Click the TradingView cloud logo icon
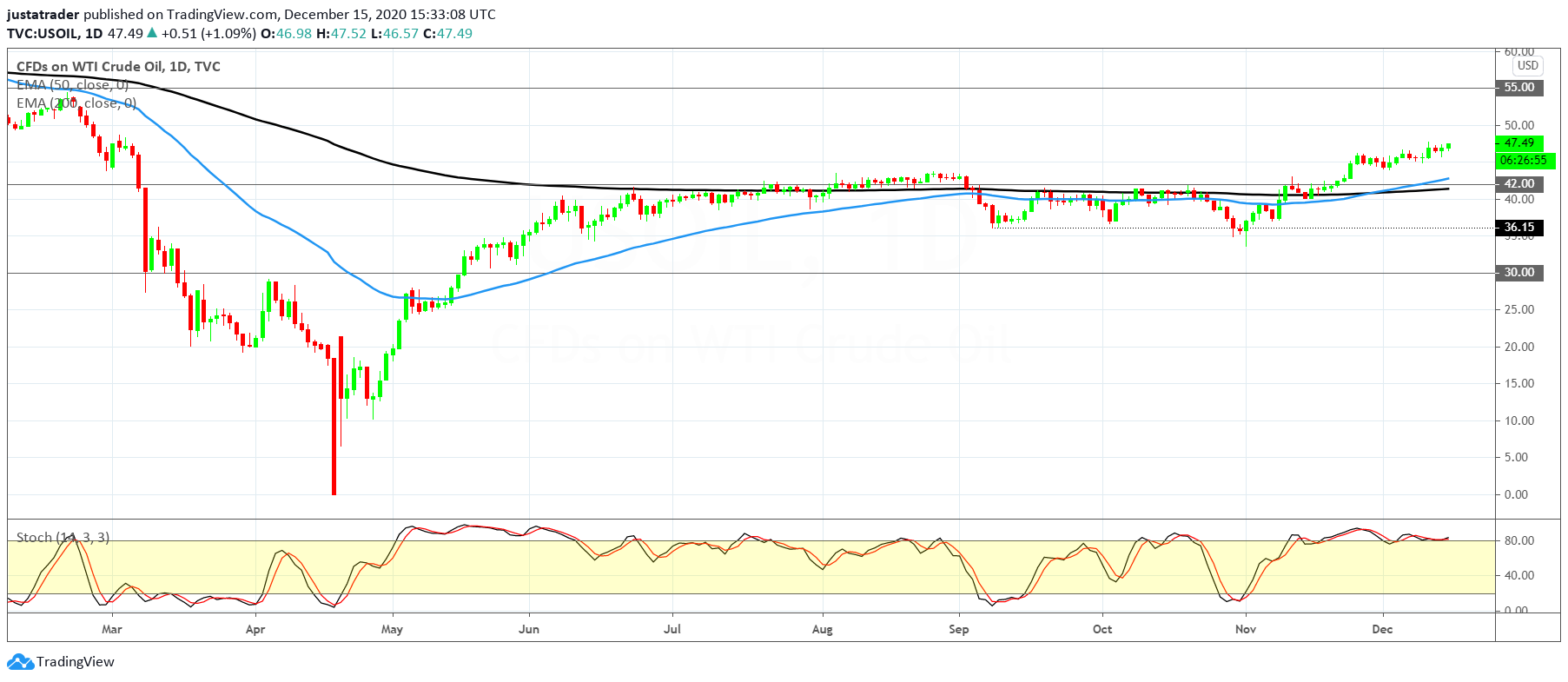1568x682 pixels. [20, 662]
